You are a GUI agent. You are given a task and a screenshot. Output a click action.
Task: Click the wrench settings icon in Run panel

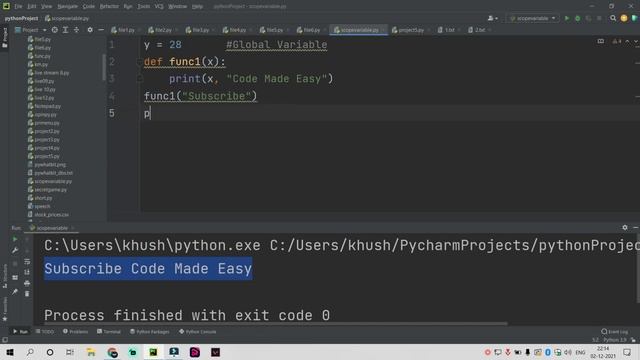tap(15, 250)
